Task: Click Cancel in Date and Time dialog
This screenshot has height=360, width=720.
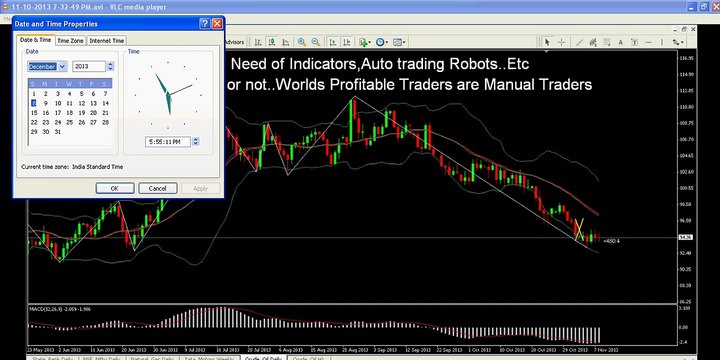Action: click(158, 188)
